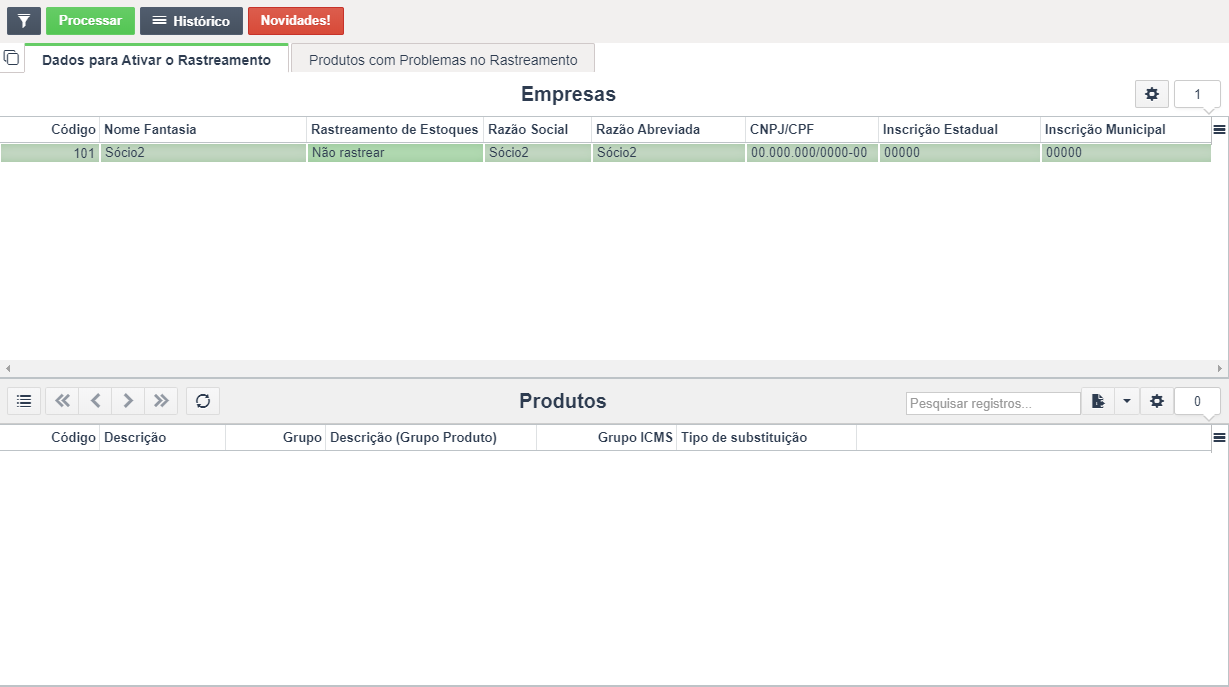Switch to Produtos com Problemas no Rastreamento tab

(443, 59)
